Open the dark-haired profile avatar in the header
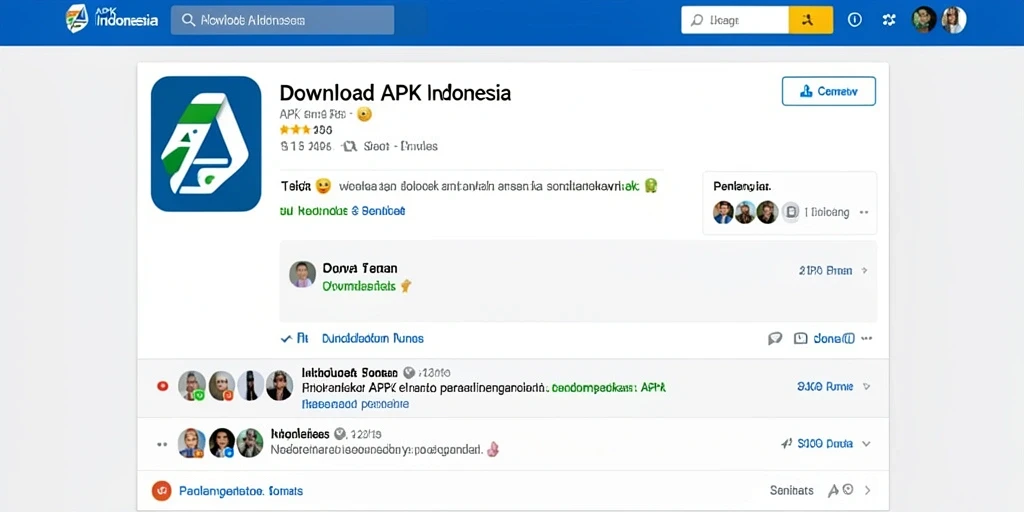Viewport: 1024px width, 512px height. (924, 20)
